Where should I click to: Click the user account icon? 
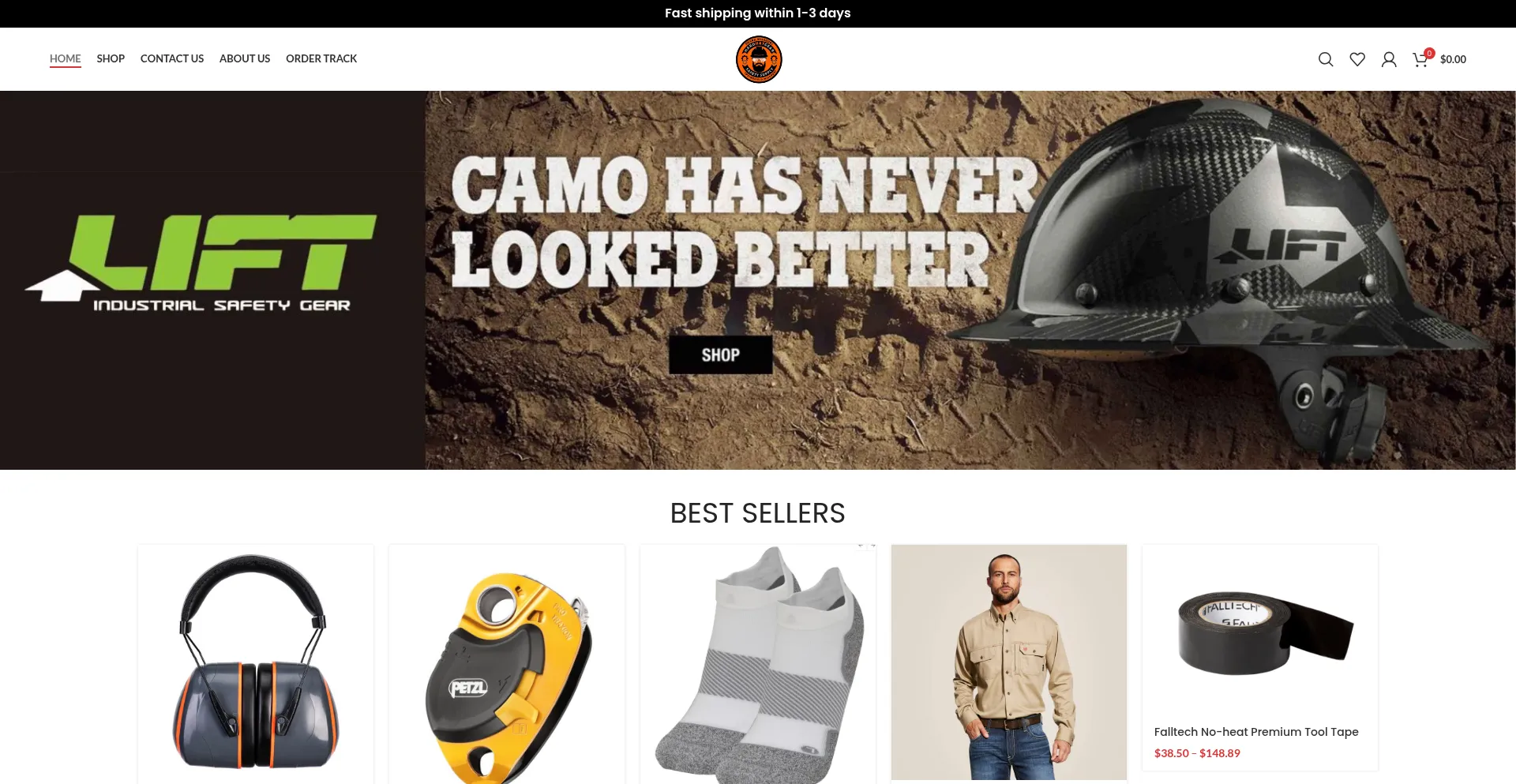tap(1389, 59)
